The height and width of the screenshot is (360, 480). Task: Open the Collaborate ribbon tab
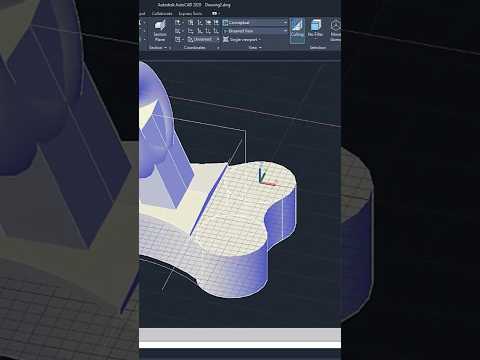pyautogui.click(x=162, y=14)
